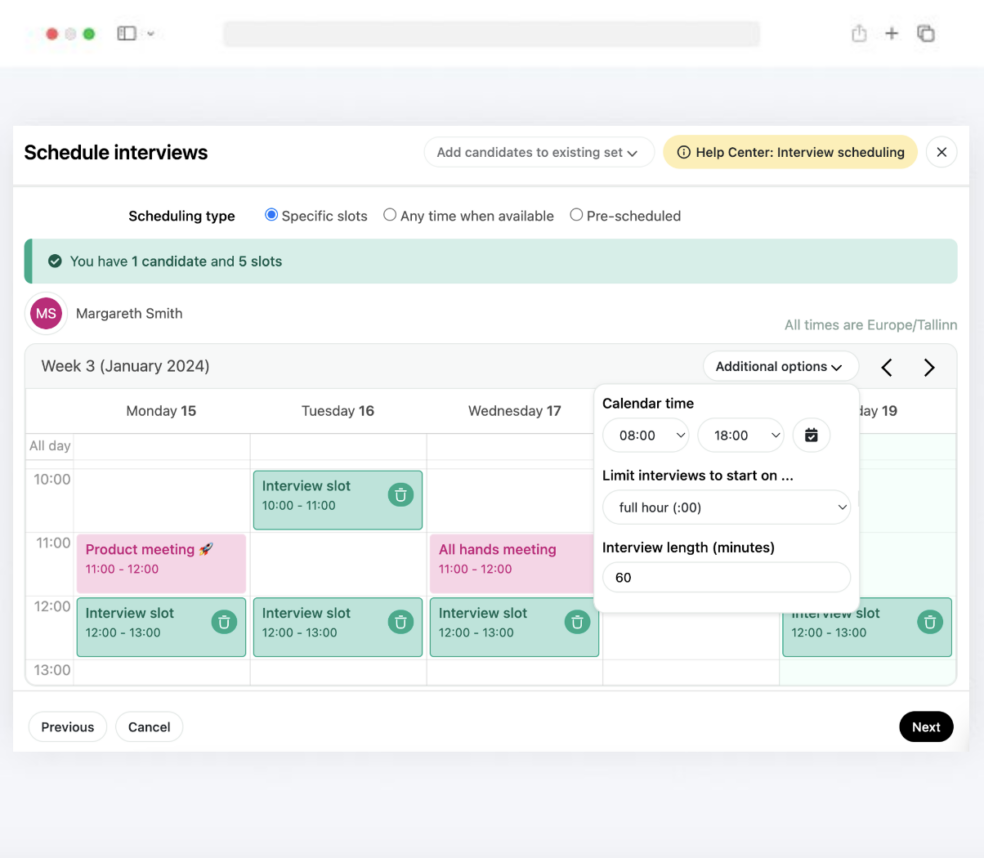Expand the Additional options dropdown
Image resolution: width=984 pixels, height=858 pixels.
[x=780, y=366]
